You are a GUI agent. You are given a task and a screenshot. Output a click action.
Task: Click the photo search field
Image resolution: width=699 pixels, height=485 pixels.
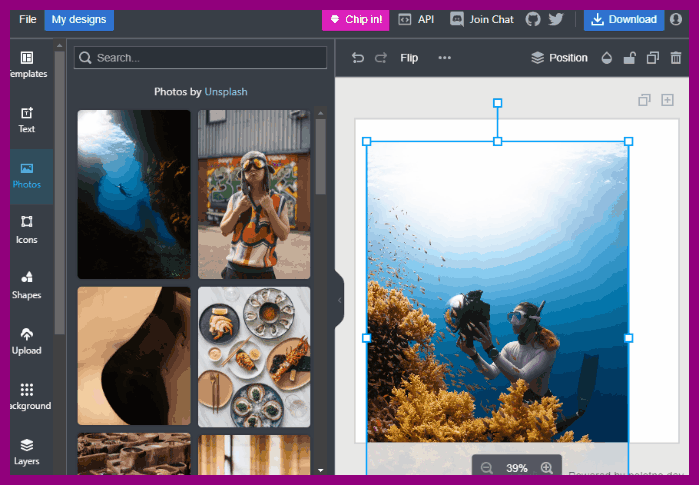click(x=200, y=58)
